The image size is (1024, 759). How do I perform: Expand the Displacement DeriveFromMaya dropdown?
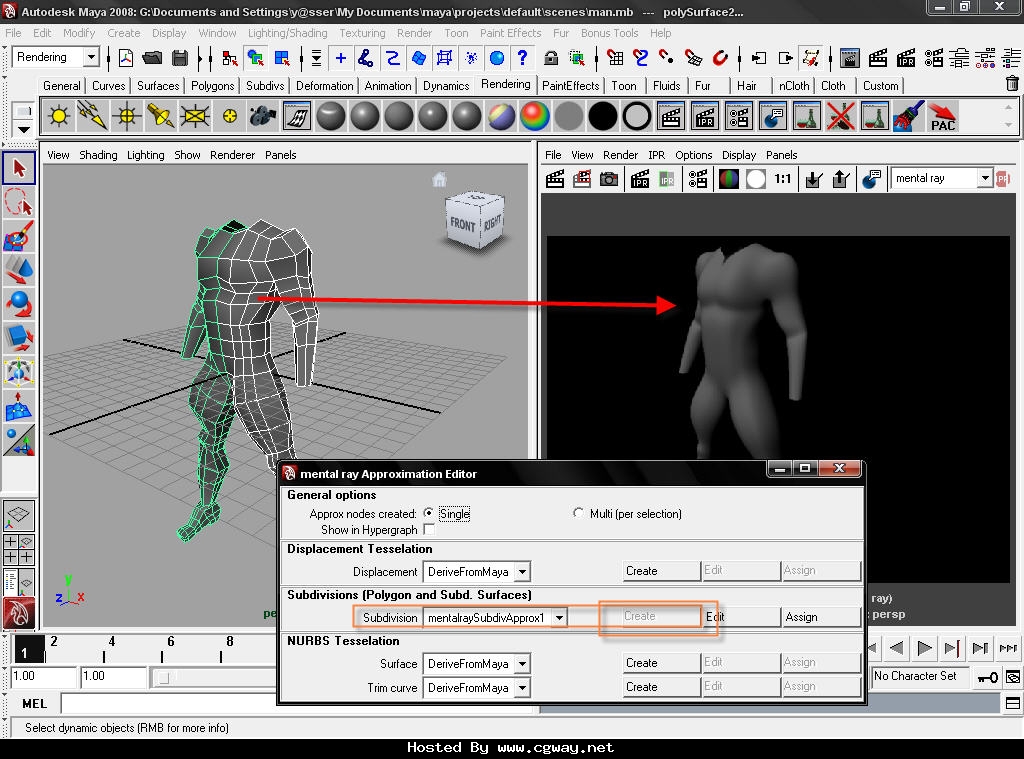pos(522,572)
